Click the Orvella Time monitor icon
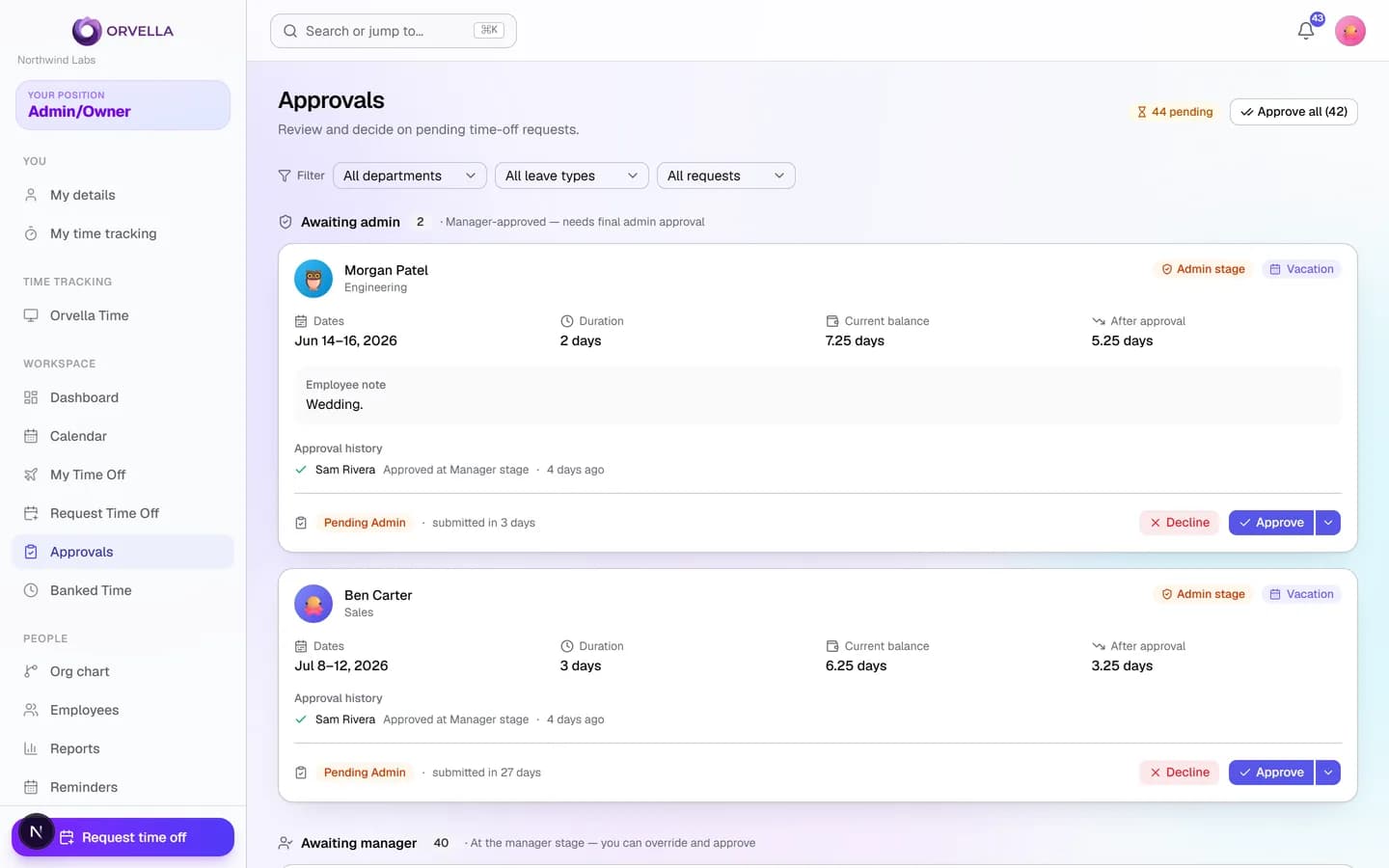The height and width of the screenshot is (868, 1389). point(31,315)
